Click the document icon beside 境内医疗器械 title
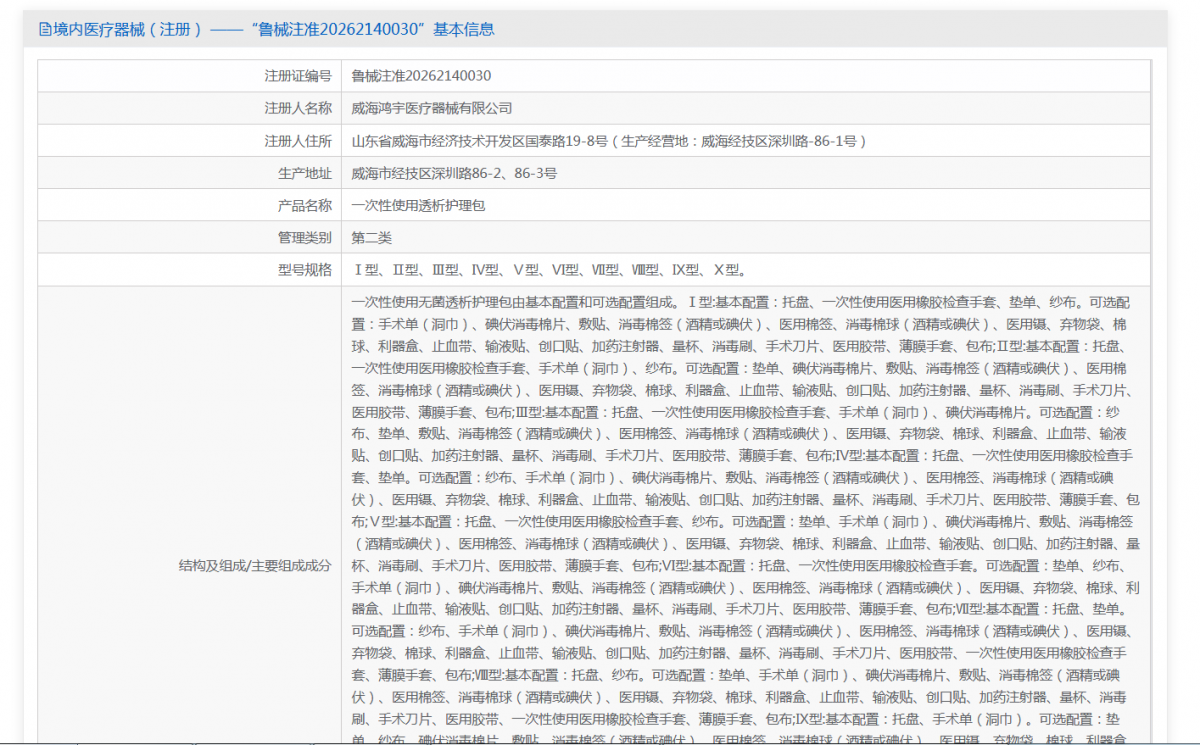This screenshot has height=745, width=1200. 45,30
